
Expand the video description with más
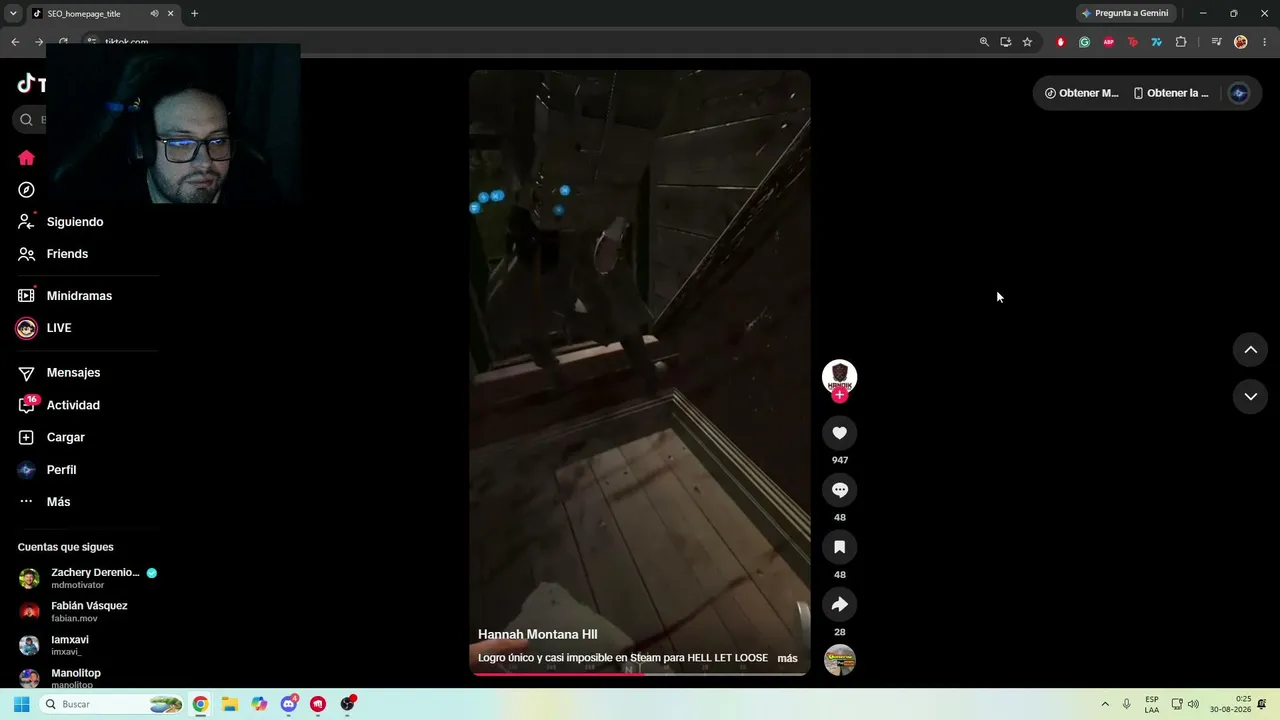[788, 658]
